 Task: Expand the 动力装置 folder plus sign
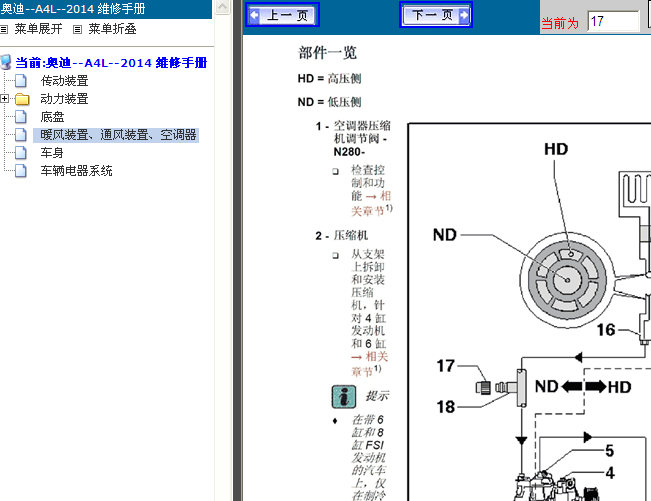5,99
